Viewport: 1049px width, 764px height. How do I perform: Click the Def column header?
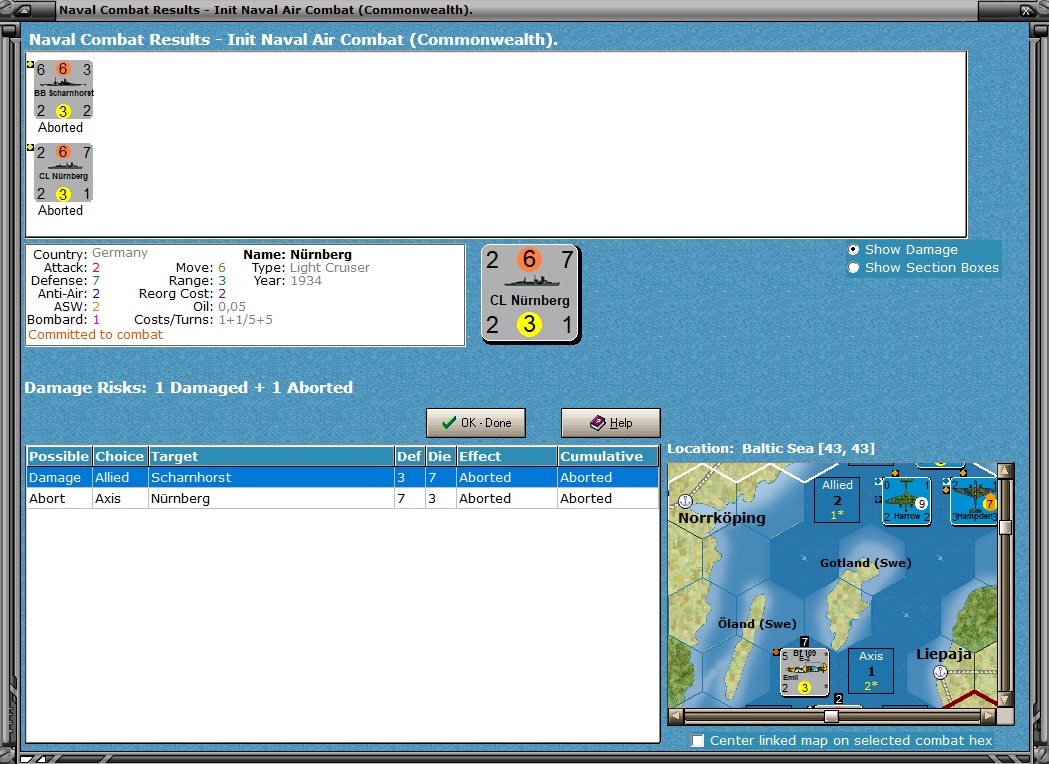tap(409, 456)
